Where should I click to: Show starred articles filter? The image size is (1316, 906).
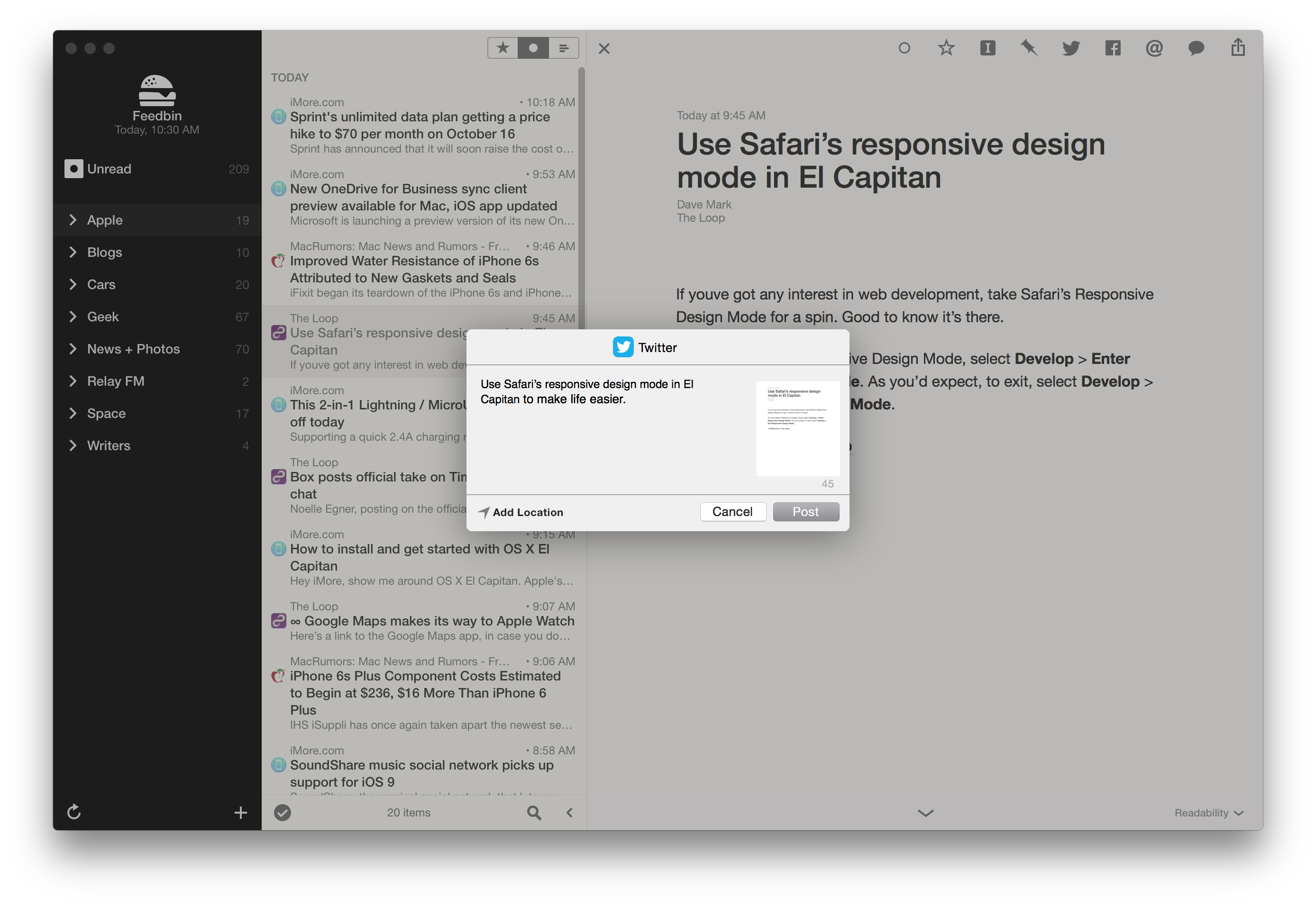tap(502, 48)
